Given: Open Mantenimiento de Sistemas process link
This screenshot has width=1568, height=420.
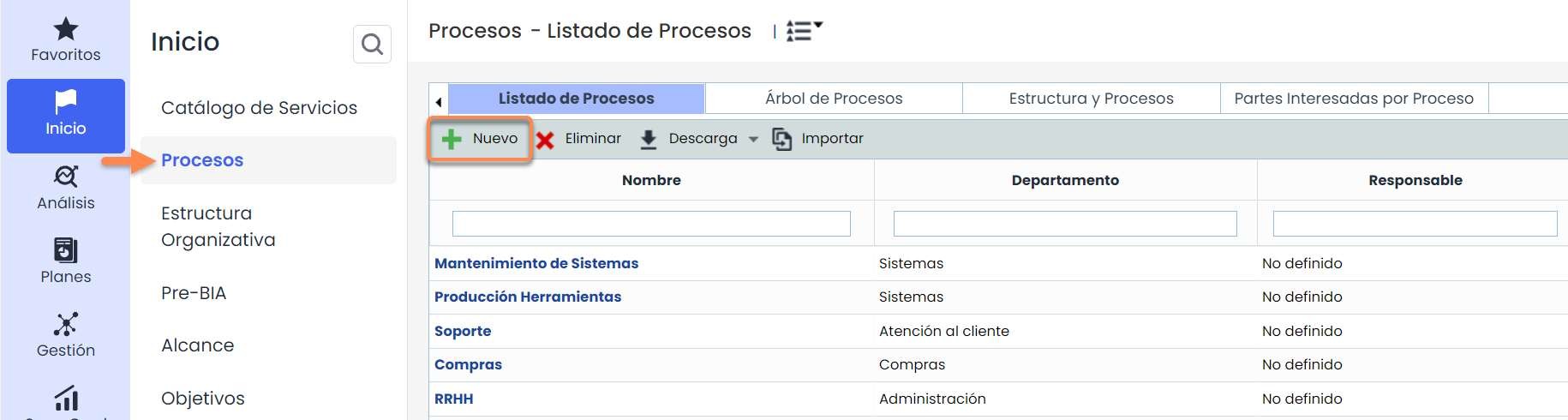Looking at the screenshot, I should [536, 263].
